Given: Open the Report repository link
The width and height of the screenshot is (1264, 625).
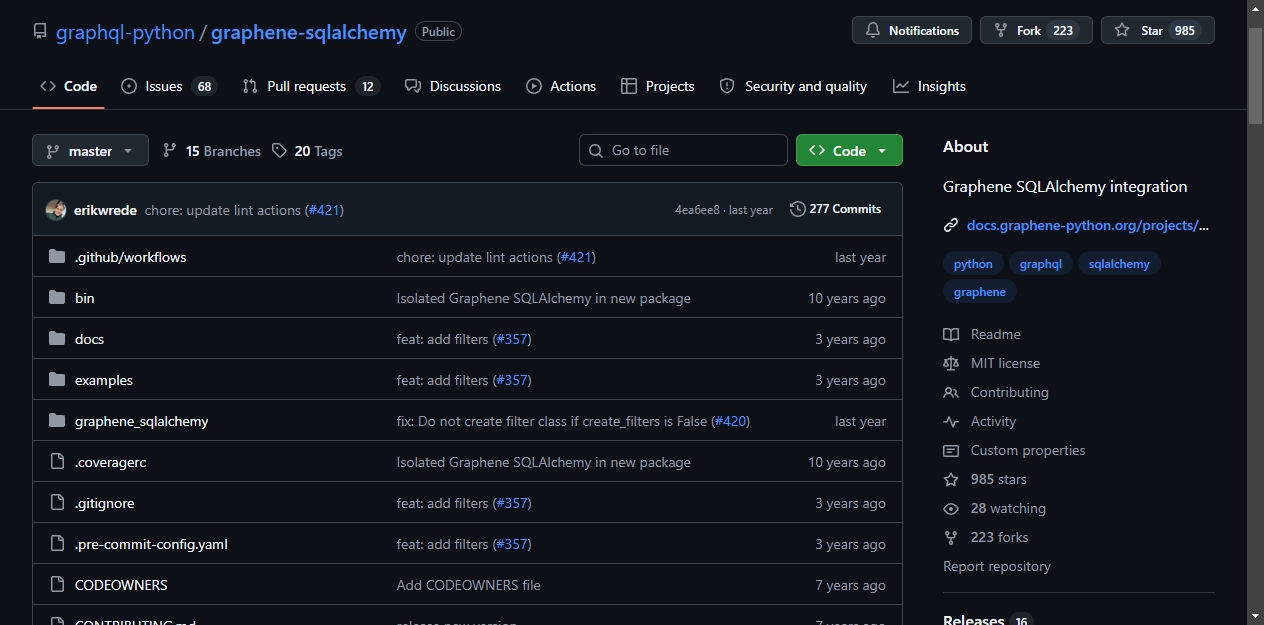Looking at the screenshot, I should [997, 566].
